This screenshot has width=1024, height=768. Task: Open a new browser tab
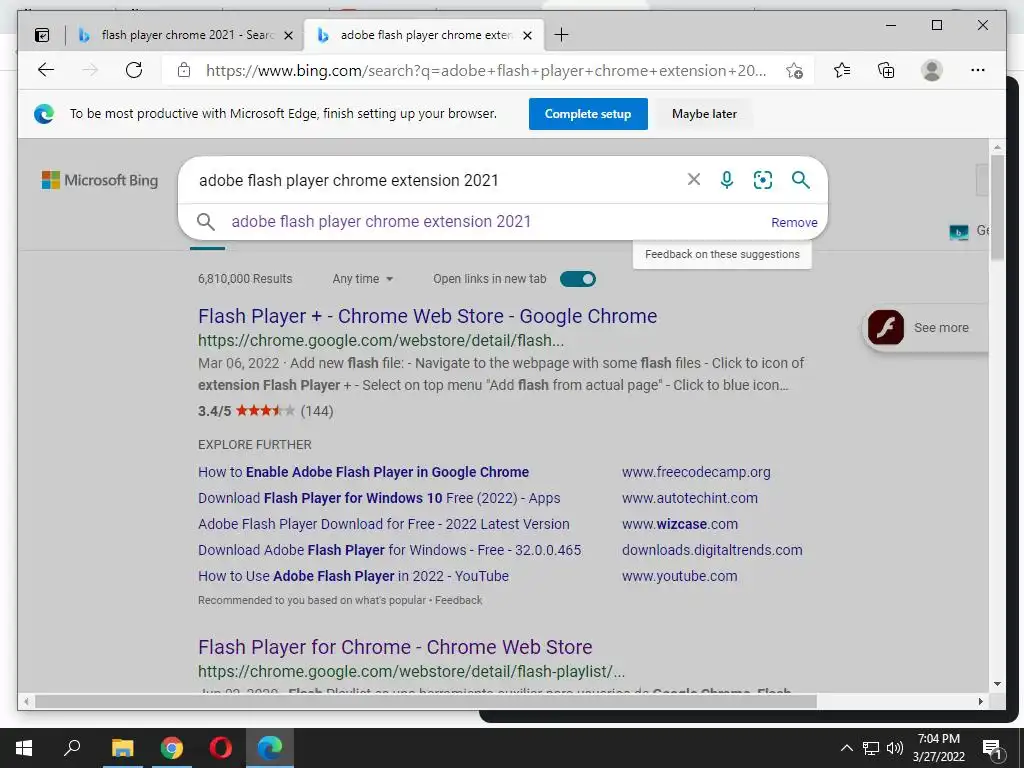[561, 35]
